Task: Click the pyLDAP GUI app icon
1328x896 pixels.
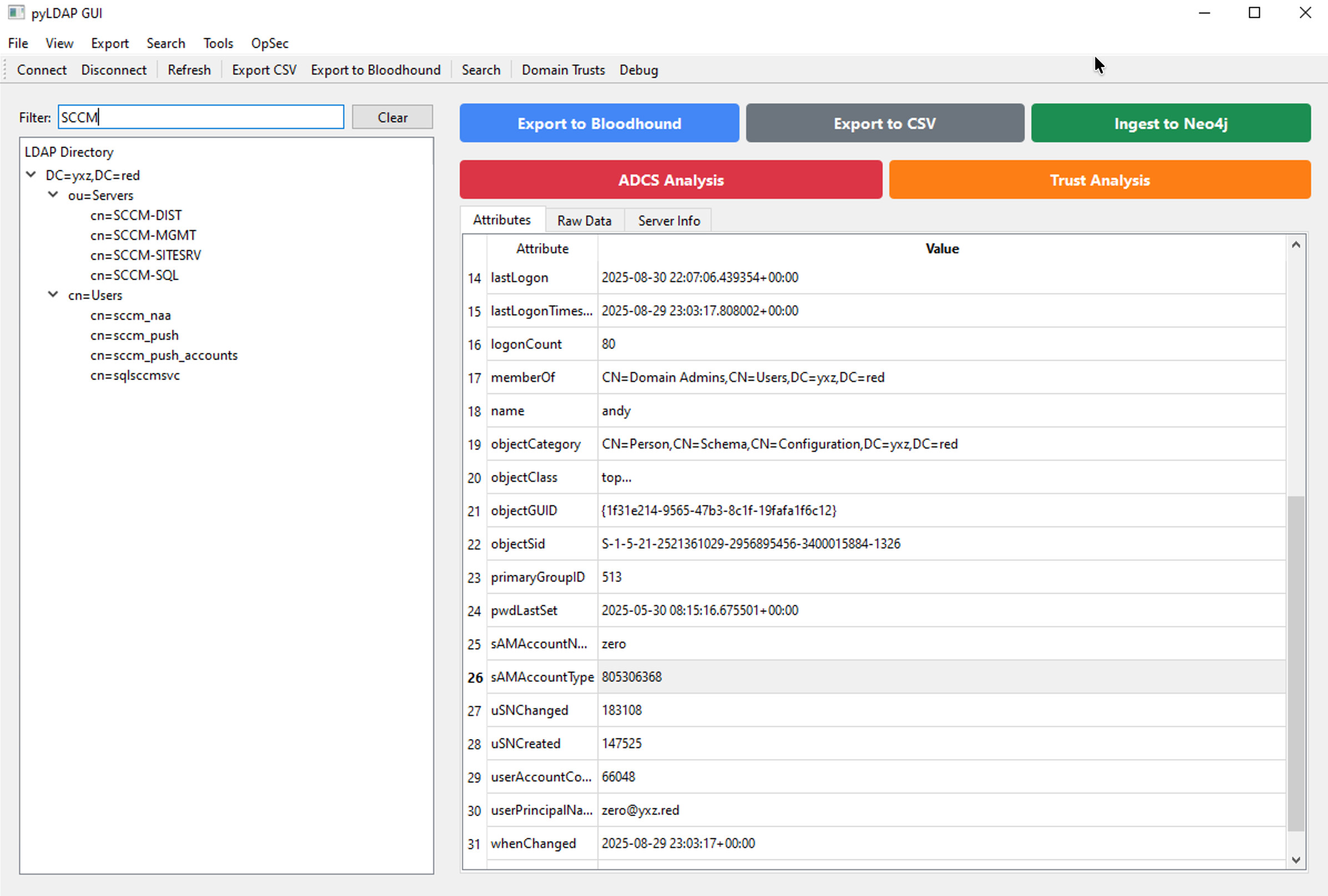Action: pos(16,13)
